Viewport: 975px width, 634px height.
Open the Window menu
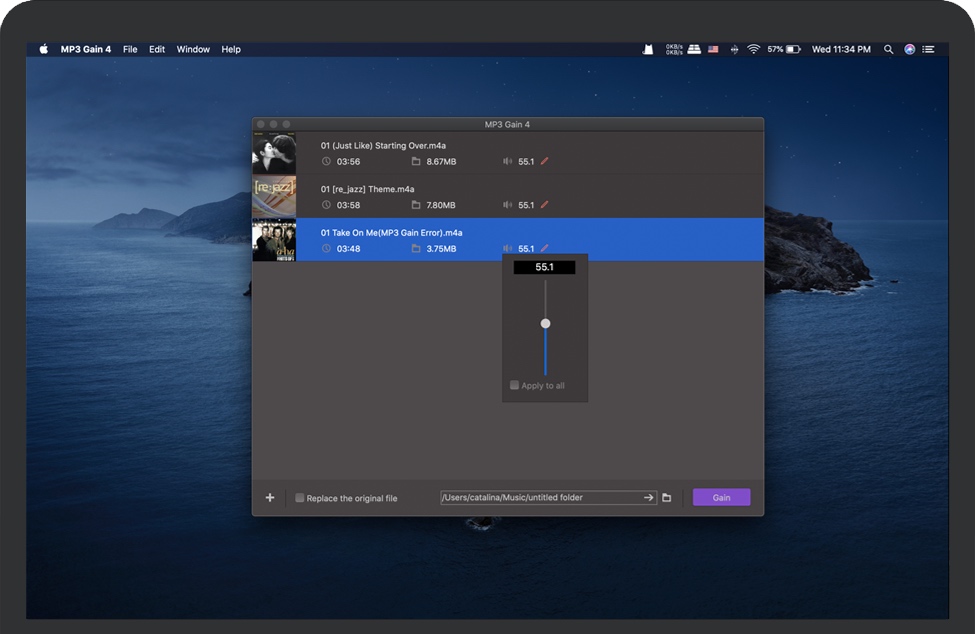193,49
